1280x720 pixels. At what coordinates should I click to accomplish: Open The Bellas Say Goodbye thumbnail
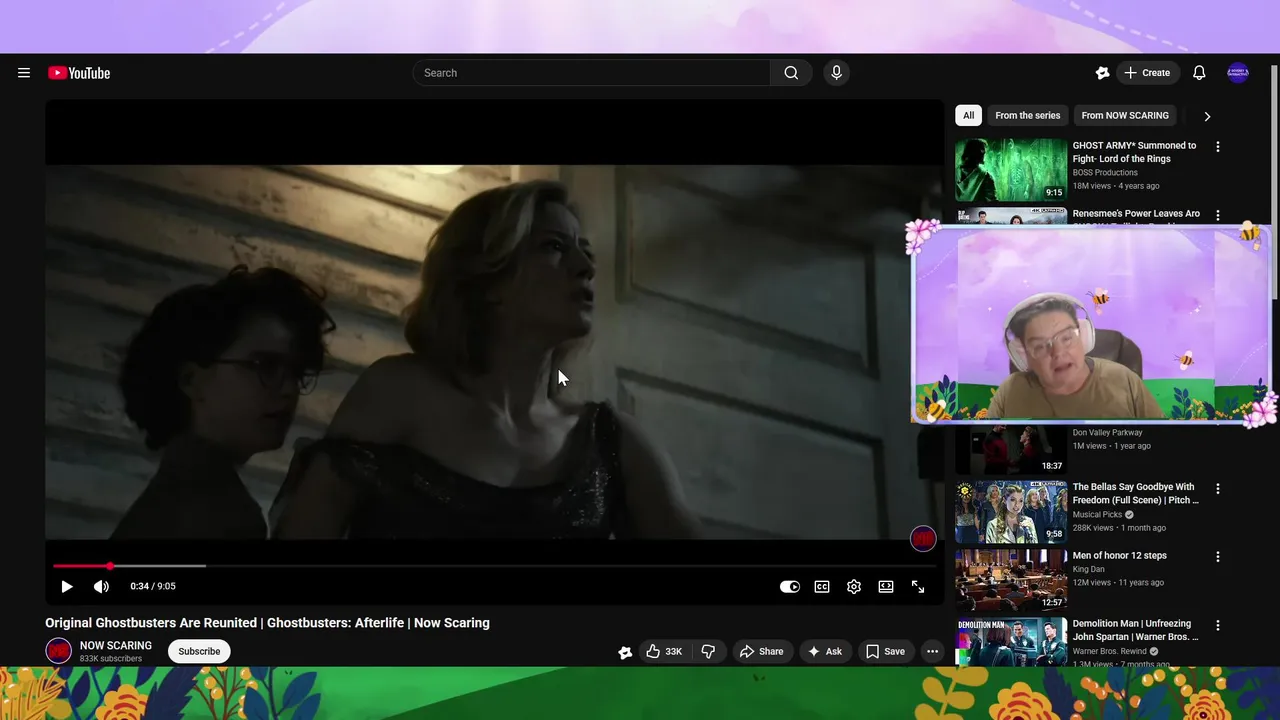[1011, 512]
